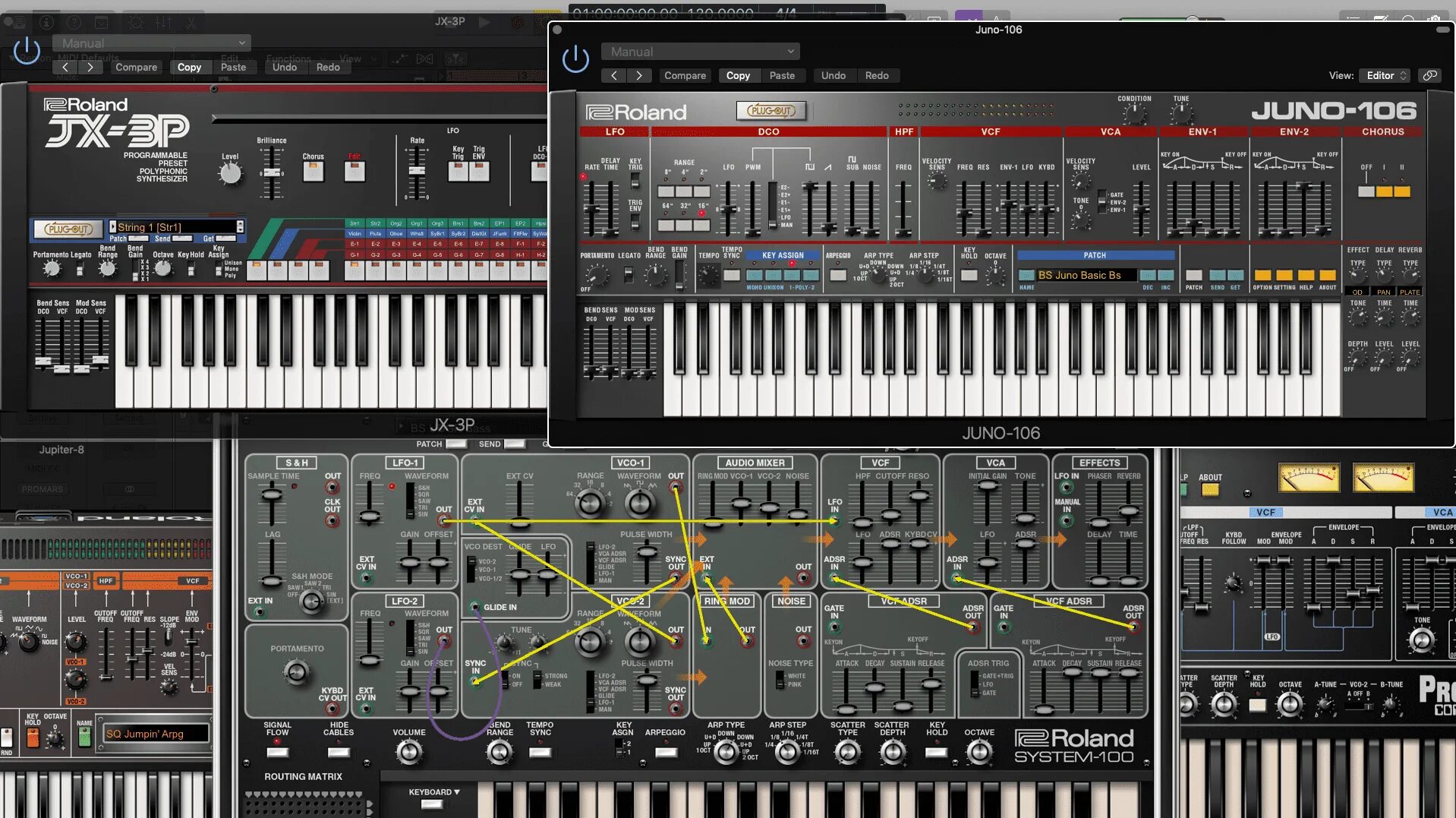The height and width of the screenshot is (818, 1456).
Task: Click the JX-3P Edit button
Action: click(x=355, y=172)
